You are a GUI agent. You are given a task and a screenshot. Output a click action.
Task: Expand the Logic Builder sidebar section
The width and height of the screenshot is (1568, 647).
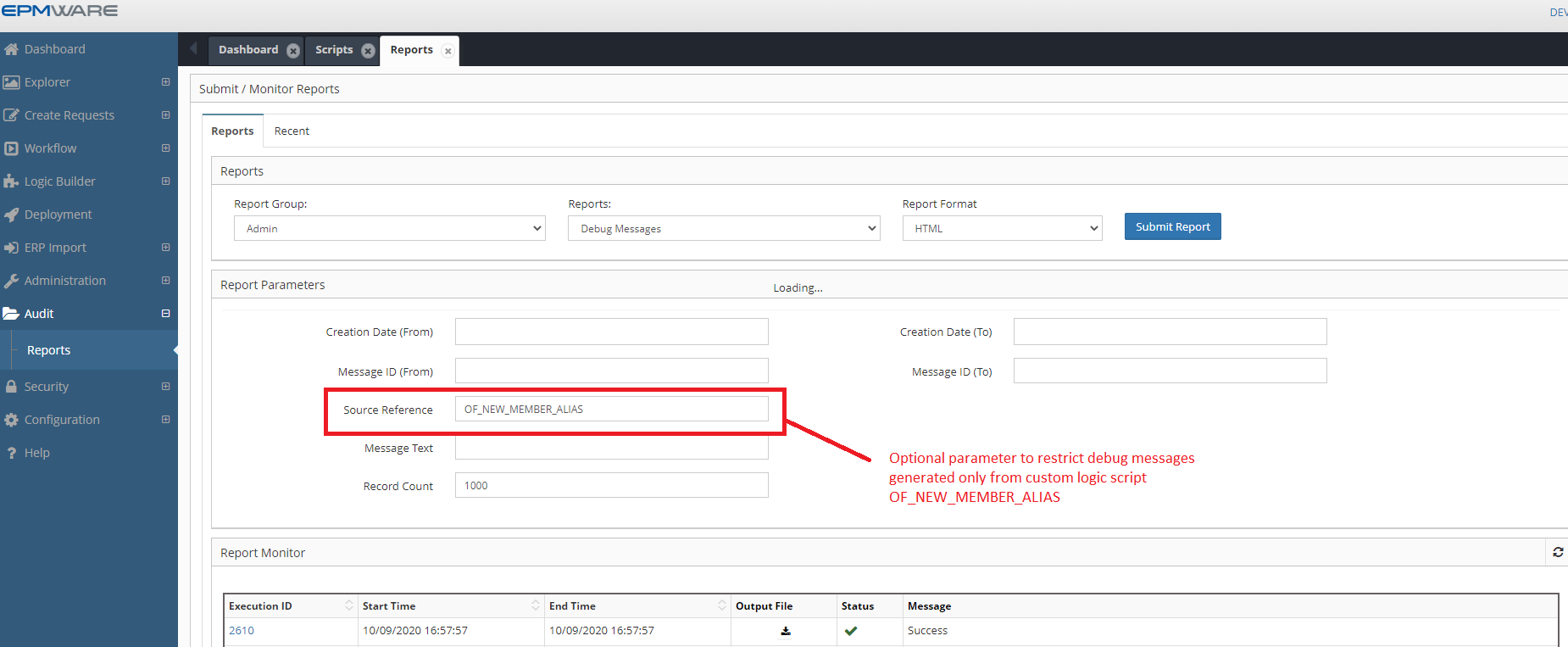pyautogui.click(x=165, y=181)
